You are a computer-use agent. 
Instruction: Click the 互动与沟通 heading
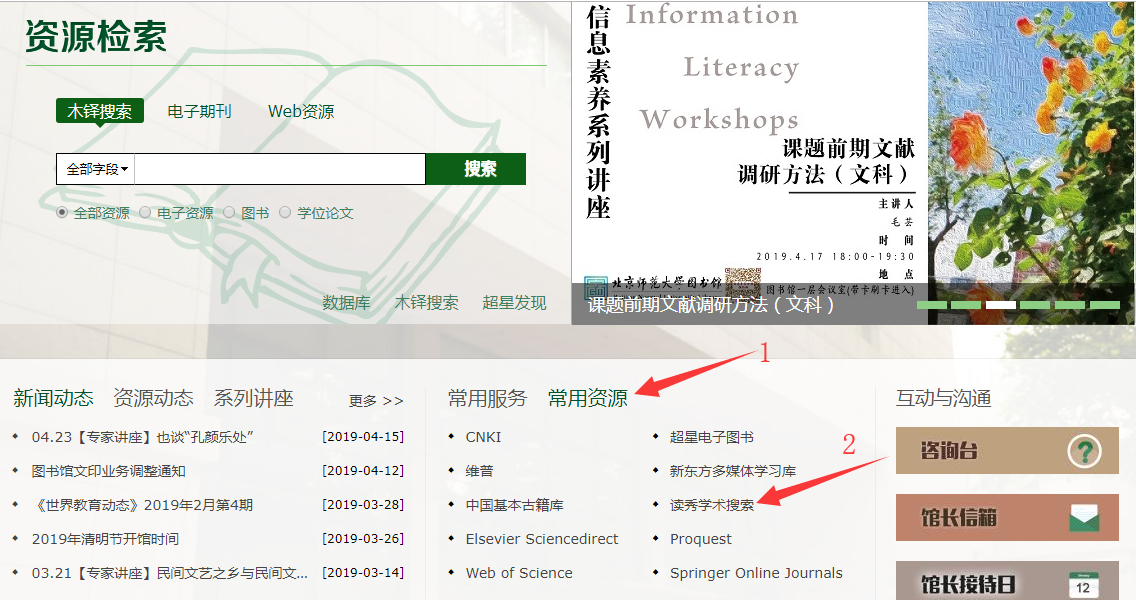tap(943, 398)
